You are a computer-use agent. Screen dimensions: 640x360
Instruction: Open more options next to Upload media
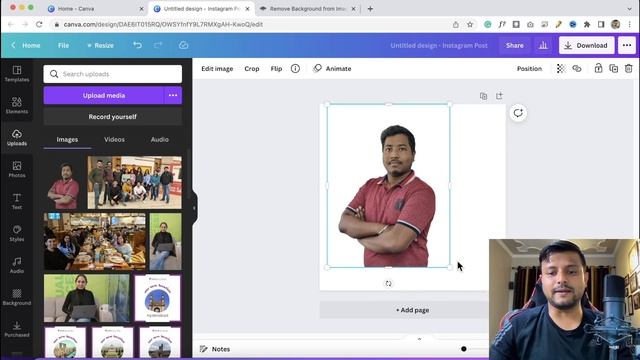pyautogui.click(x=173, y=96)
